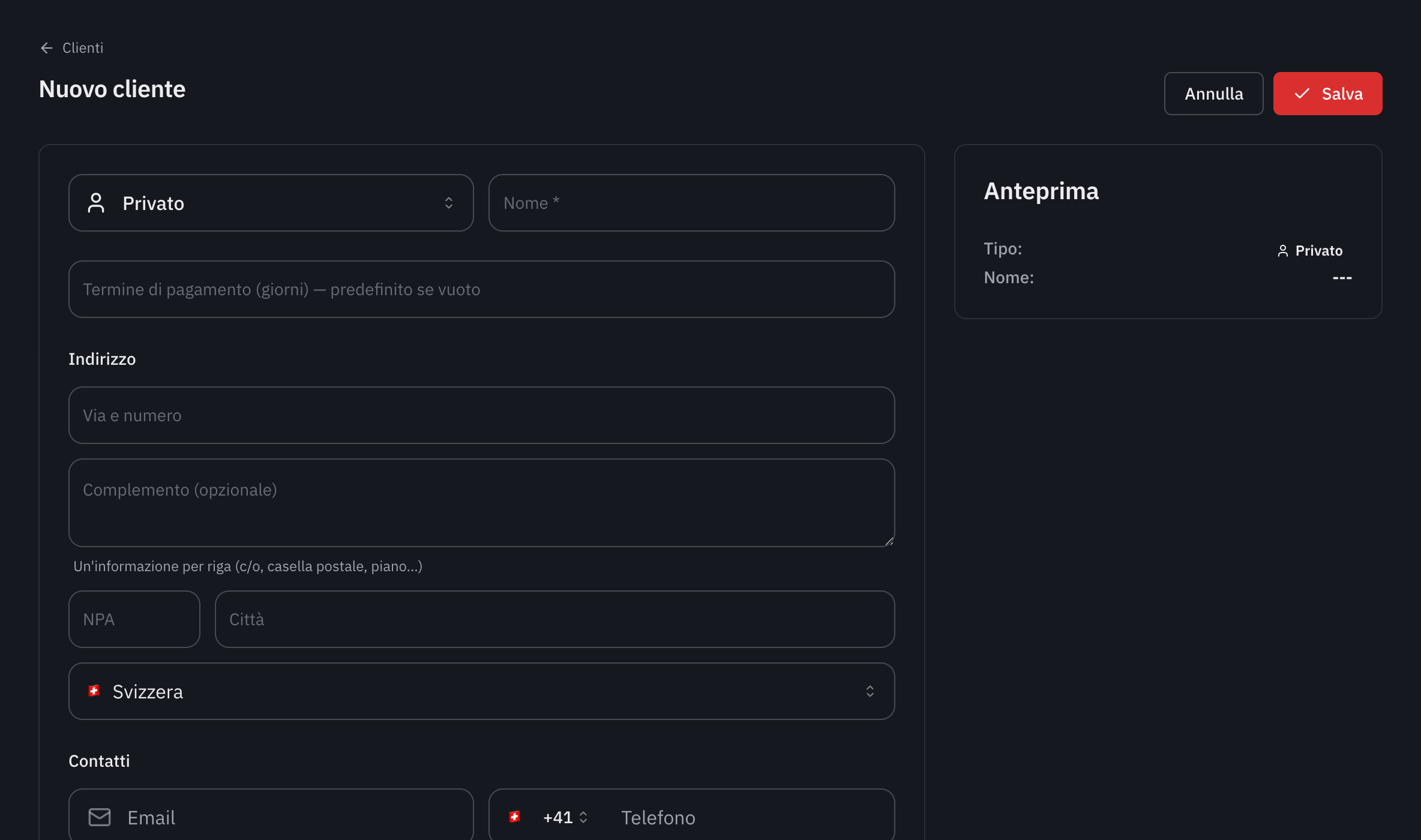Click the Città input field
The width and height of the screenshot is (1421, 840).
554,619
